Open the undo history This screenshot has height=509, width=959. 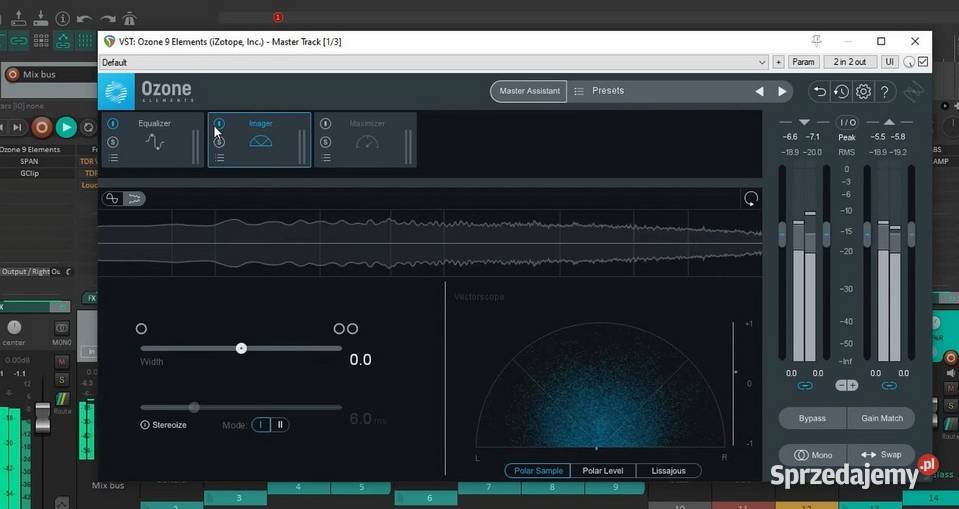[842, 92]
